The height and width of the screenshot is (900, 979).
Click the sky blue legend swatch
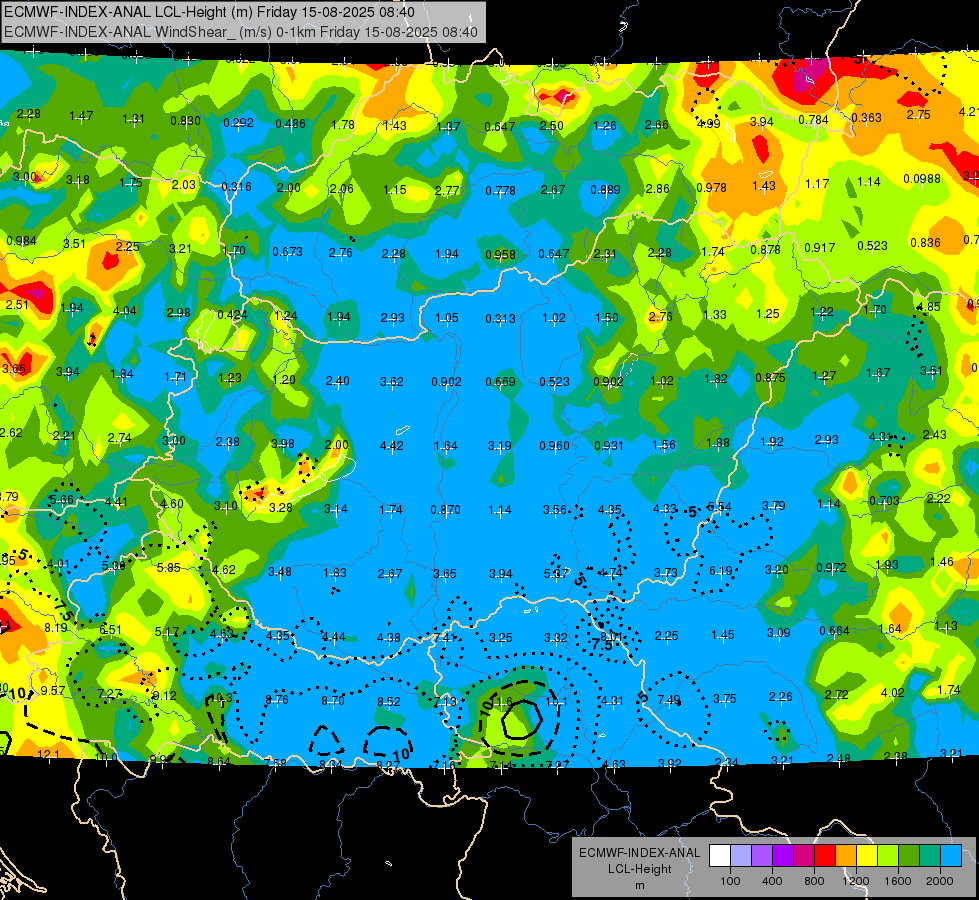tap(951, 856)
